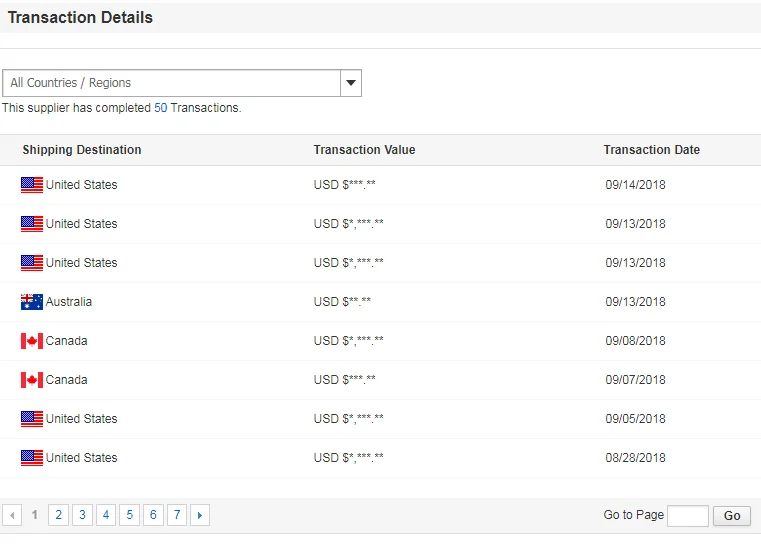Go to page 2 of transactions

pyautogui.click(x=58, y=515)
